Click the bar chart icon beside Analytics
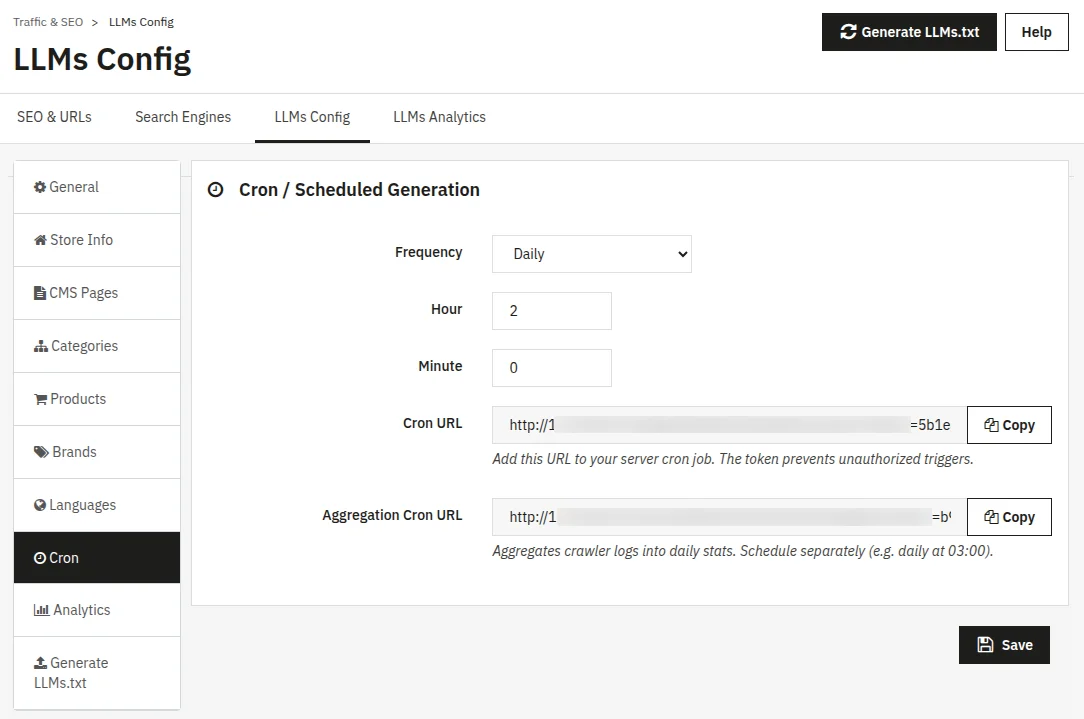The image size is (1084, 719). click(41, 610)
